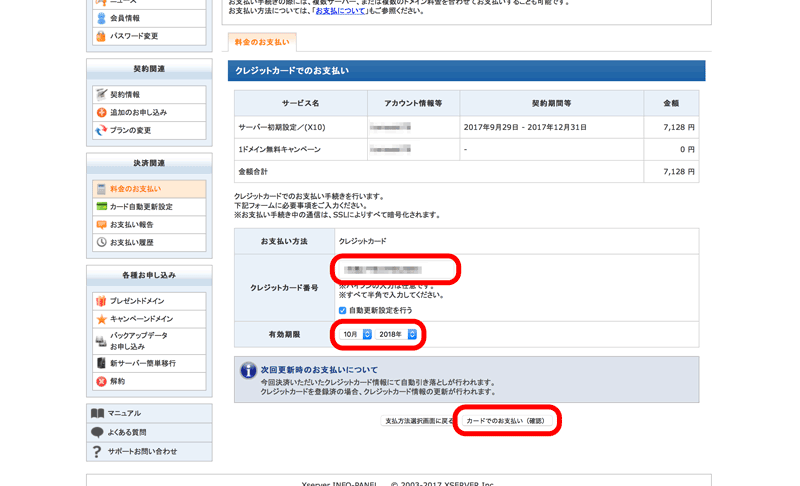Open パスワード変更 in the sidebar menu
This screenshot has width=800, height=486.
(x=149, y=36)
